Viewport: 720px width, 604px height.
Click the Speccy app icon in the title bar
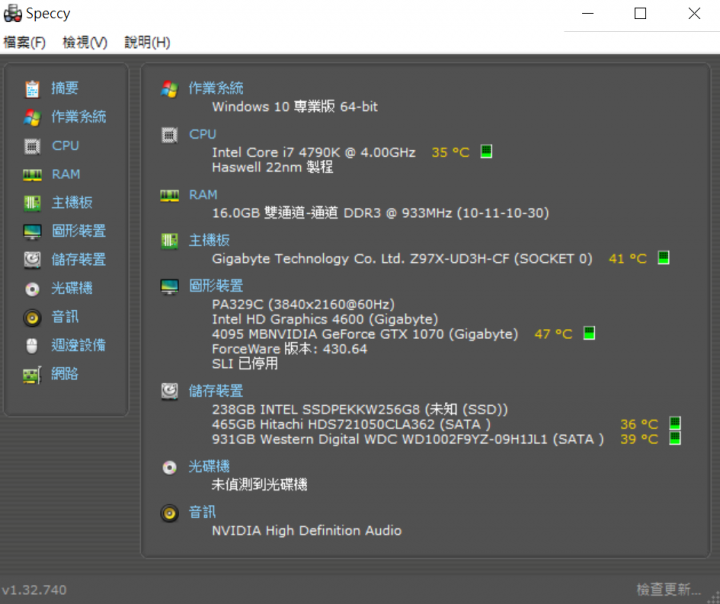(x=12, y=13)
